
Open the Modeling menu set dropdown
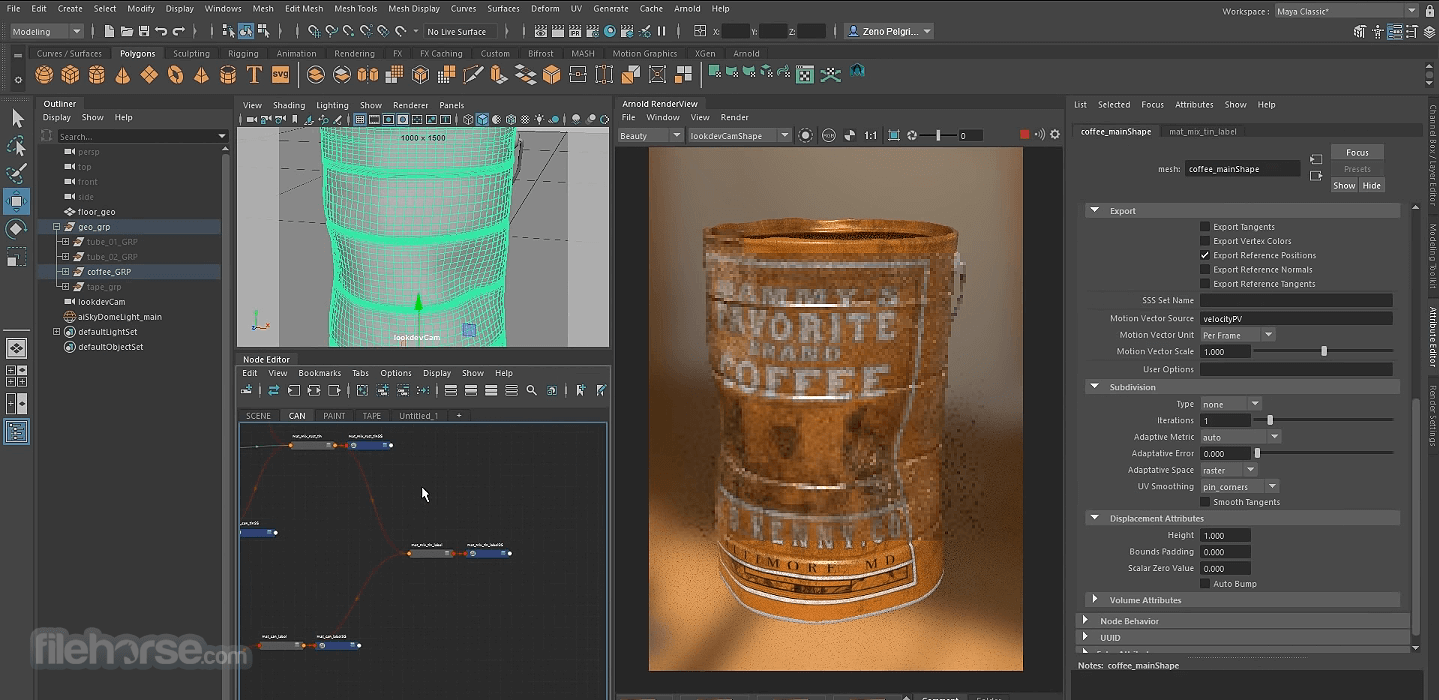pyautogui.click(x=47, y=32)
